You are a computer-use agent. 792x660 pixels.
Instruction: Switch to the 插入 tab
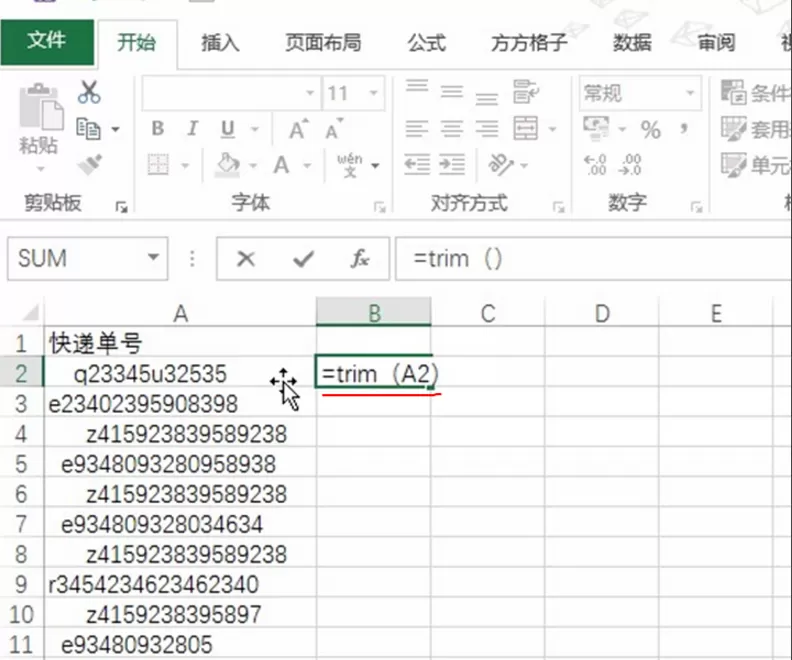pos(220,42)
